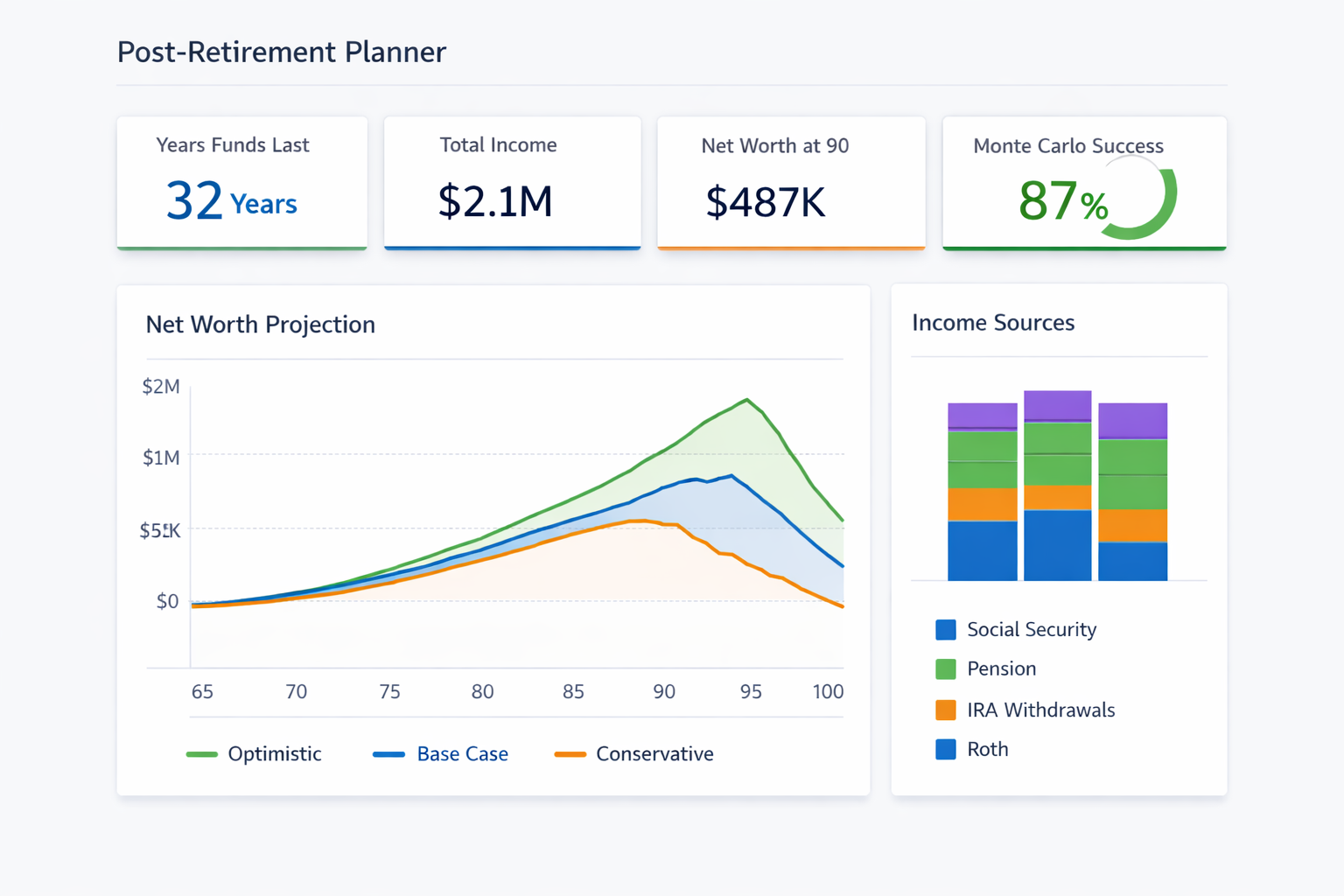The height and width of the screenshot is (896, 1344).
Task: Click the blue Base Case legend marker
Action: (x=388, y=753)
